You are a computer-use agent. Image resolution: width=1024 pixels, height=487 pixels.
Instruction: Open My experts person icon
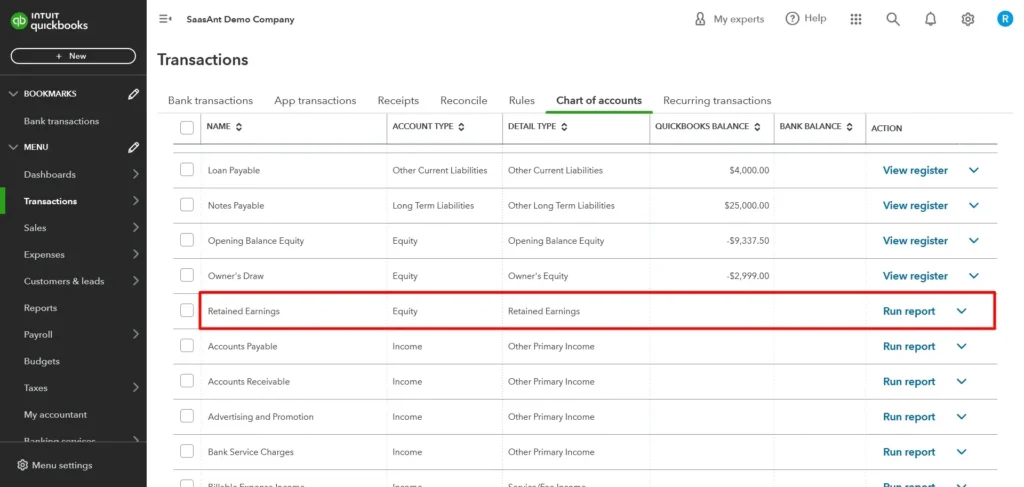tap(700, 19)
